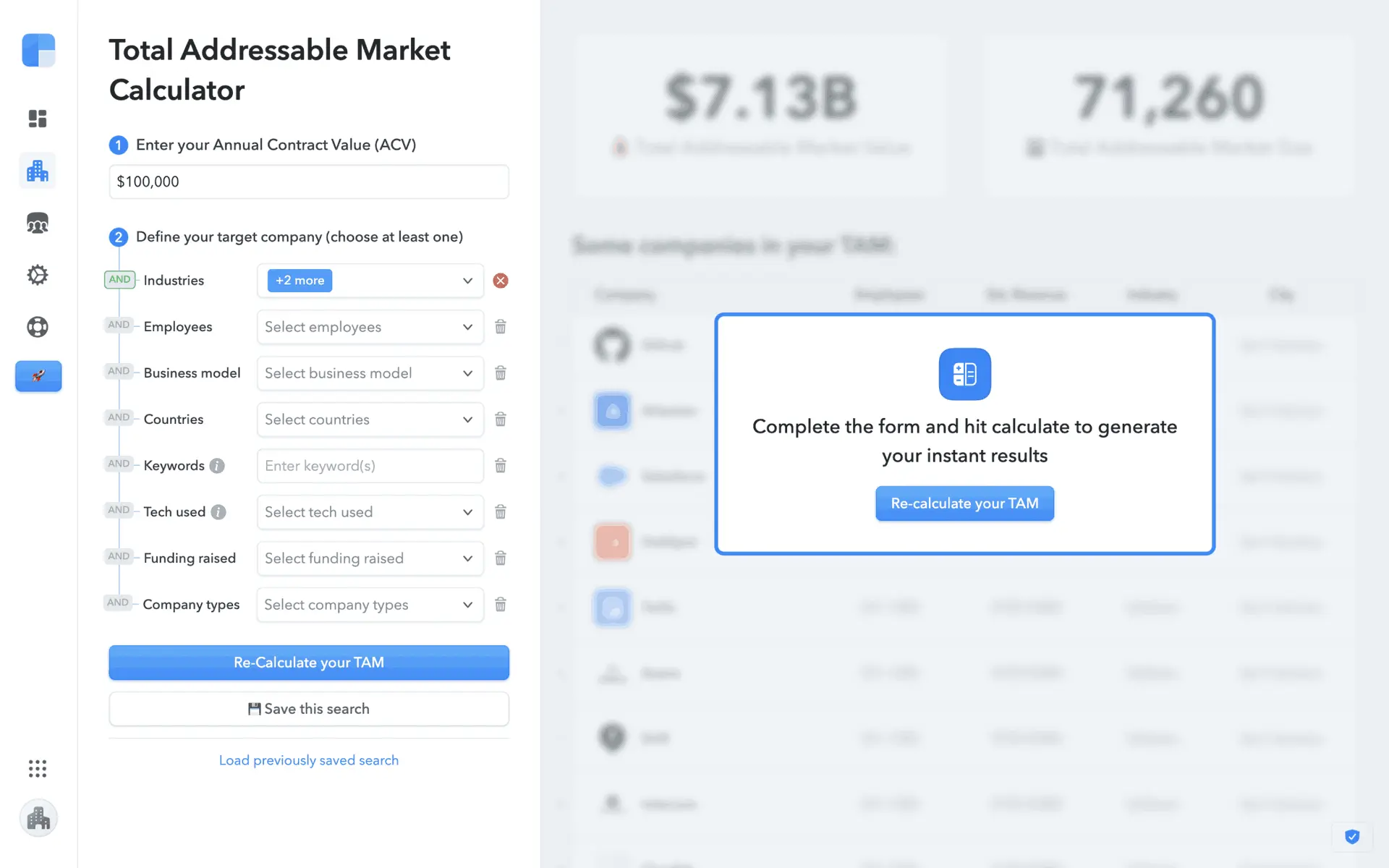The height and width of the screenshot is (868, 1389).
Task: Open the people group icon in sidebar
Action: [x=38, y=224]
